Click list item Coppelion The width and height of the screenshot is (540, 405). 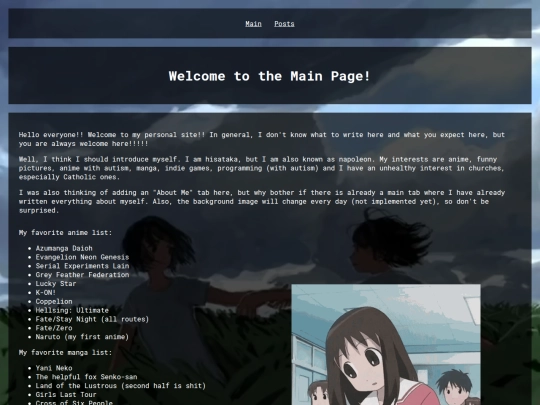point(54,302)
